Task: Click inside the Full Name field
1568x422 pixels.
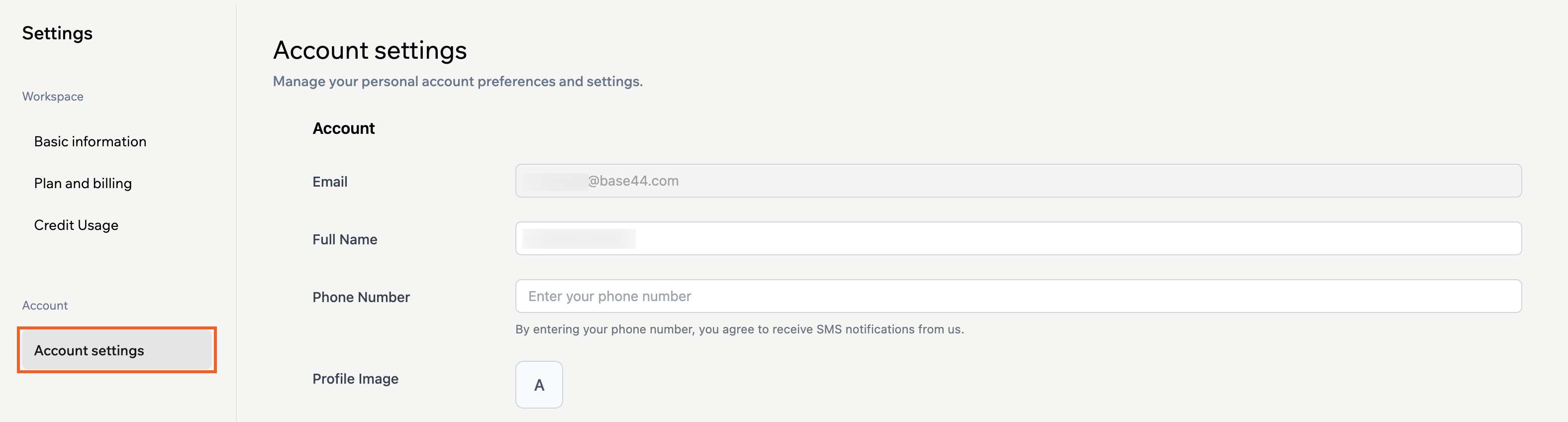Action: [x=1016, y=238]
